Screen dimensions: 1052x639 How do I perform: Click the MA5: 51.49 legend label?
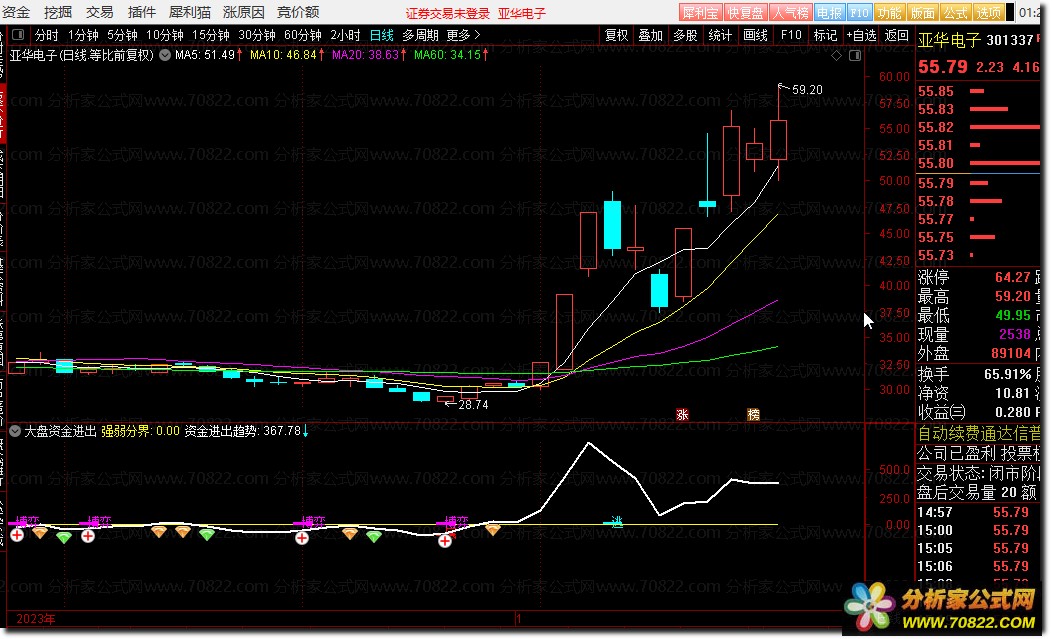pos(208,55)
